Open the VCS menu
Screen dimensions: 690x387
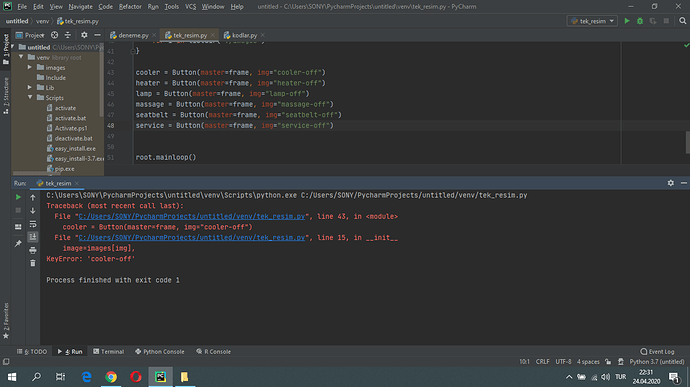click(191, 7)
